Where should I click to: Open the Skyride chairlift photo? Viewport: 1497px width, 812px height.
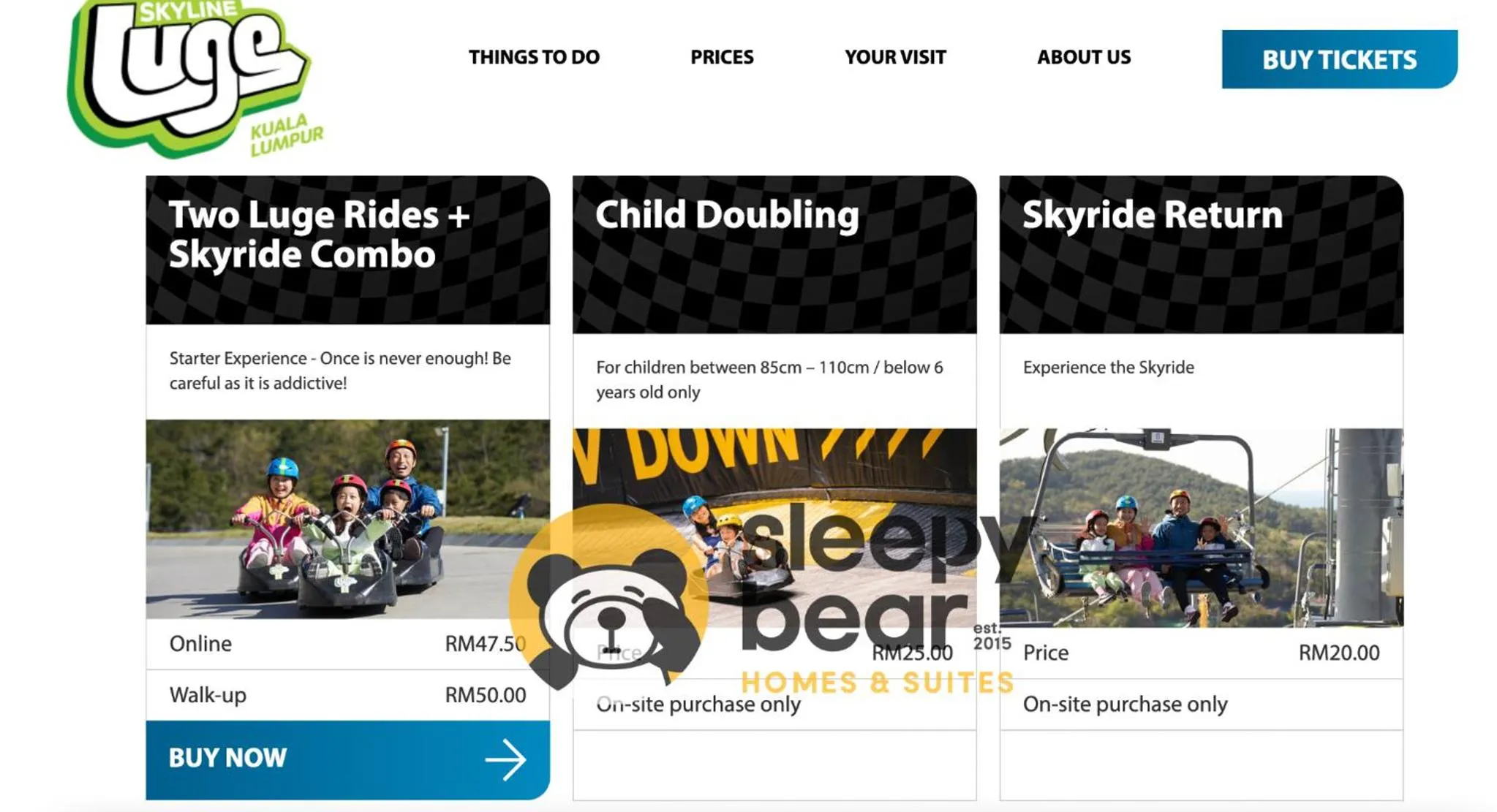(1201, 528)
